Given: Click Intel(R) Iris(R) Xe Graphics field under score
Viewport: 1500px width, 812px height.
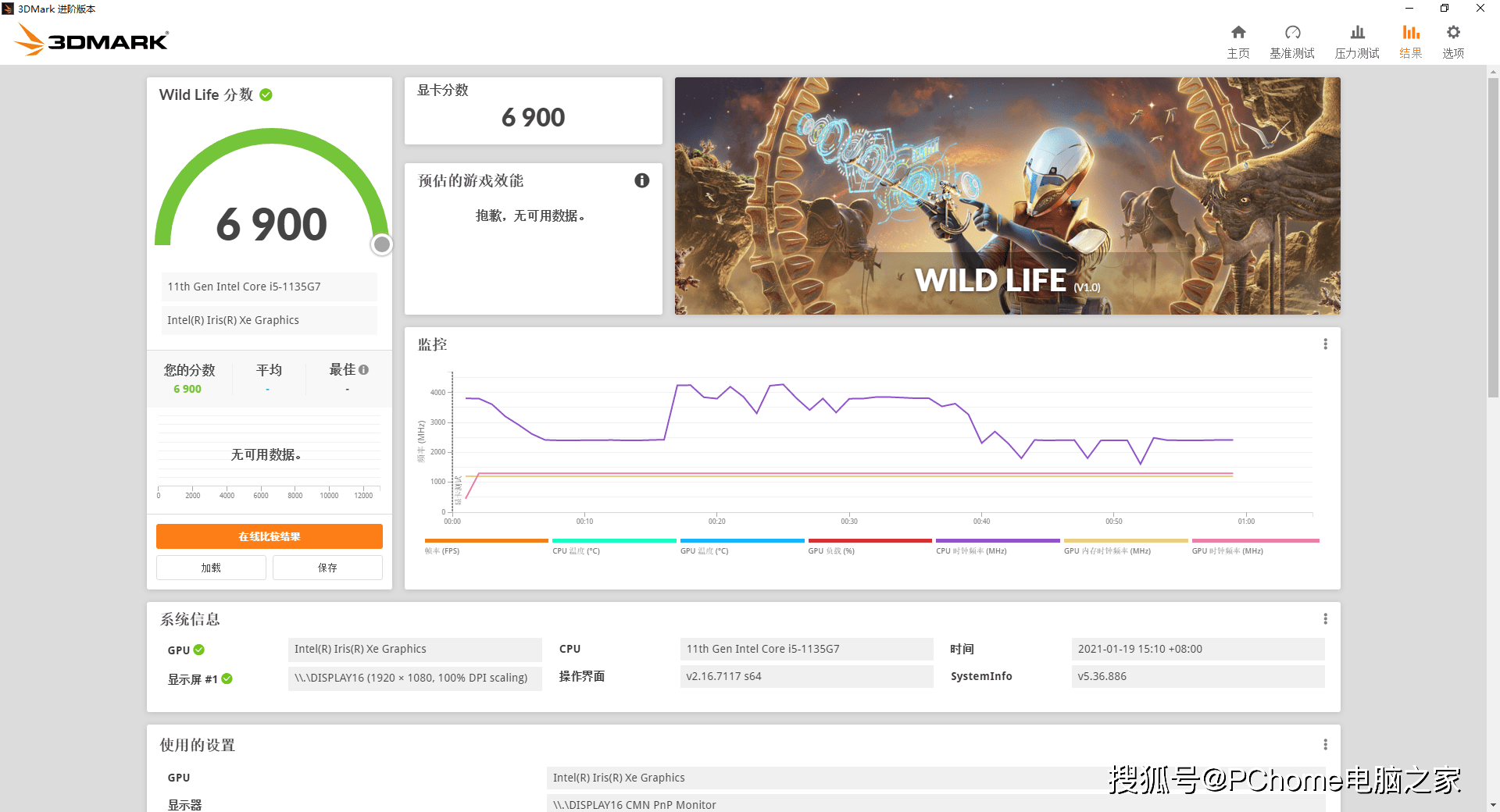Looking at the screenshot, I should 270,320.
